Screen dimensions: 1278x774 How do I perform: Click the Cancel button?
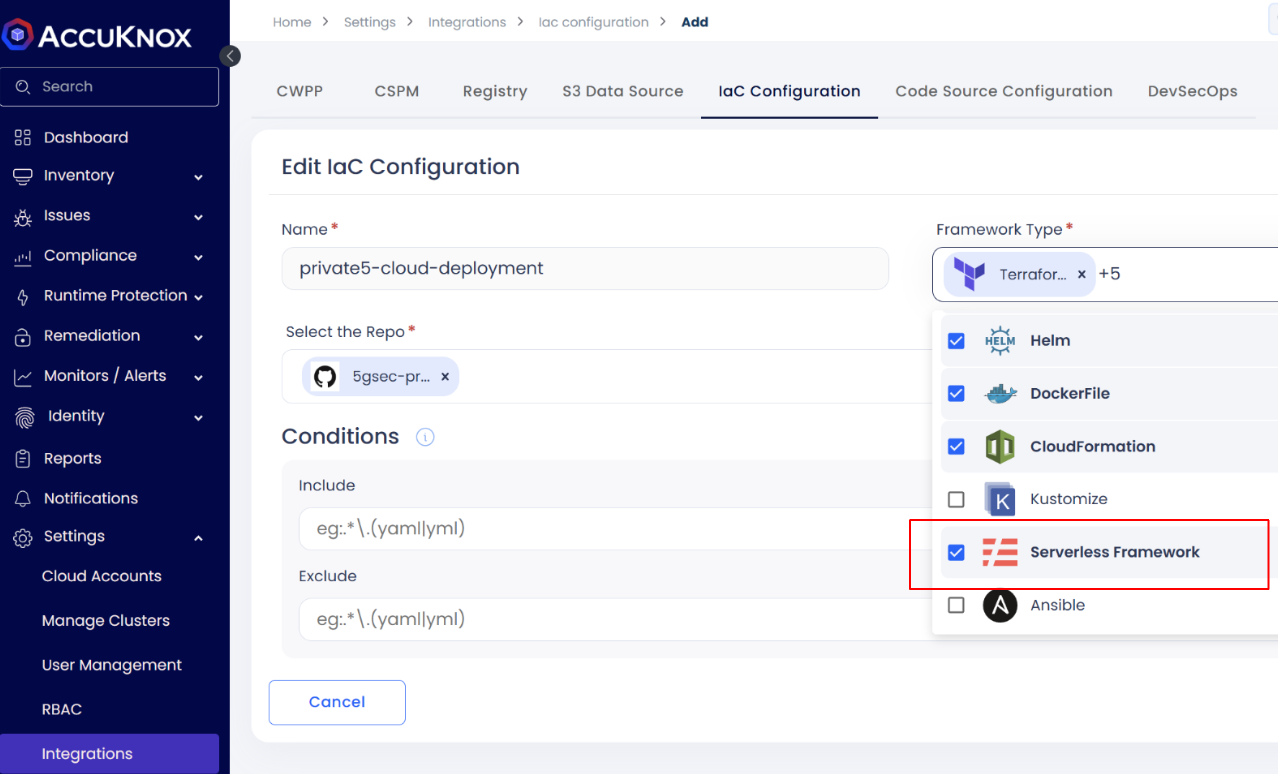point(337,702)
